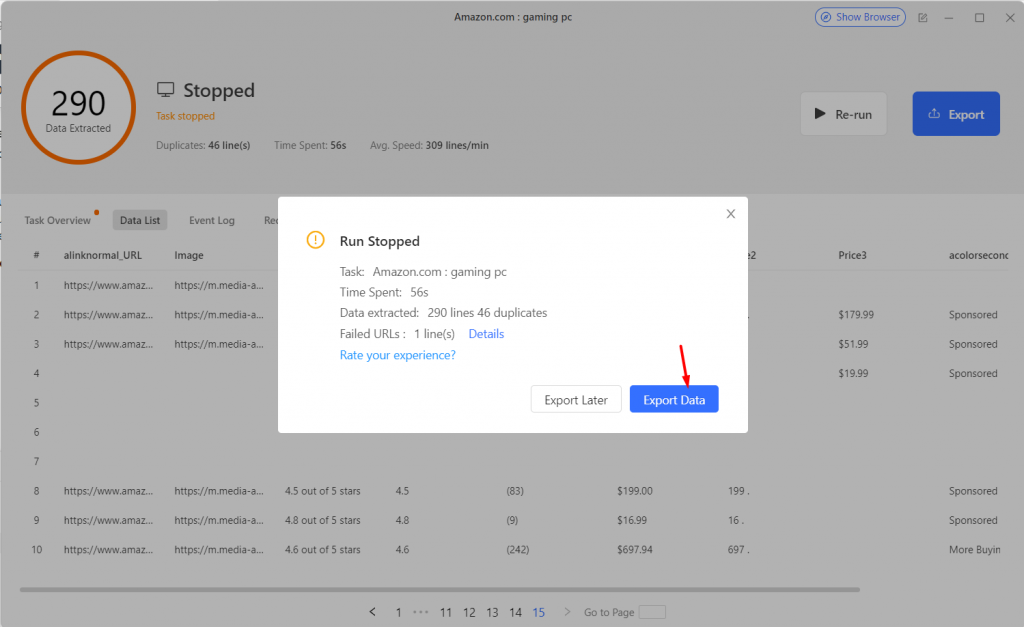Click the Export Data button
1024x627 pixels.
point(674,399)
